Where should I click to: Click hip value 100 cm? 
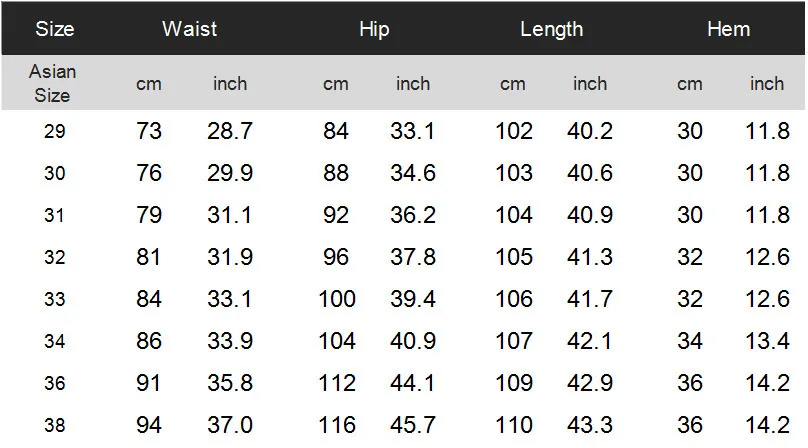click(337, 300)
